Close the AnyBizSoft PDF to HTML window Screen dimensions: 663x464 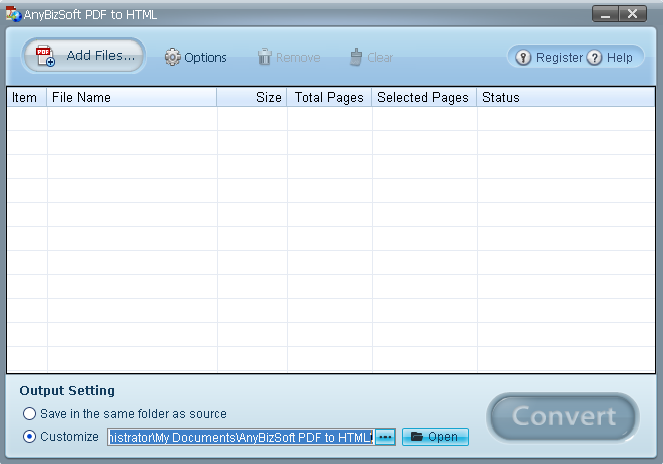pyautogui.click(x=633, y=14)
